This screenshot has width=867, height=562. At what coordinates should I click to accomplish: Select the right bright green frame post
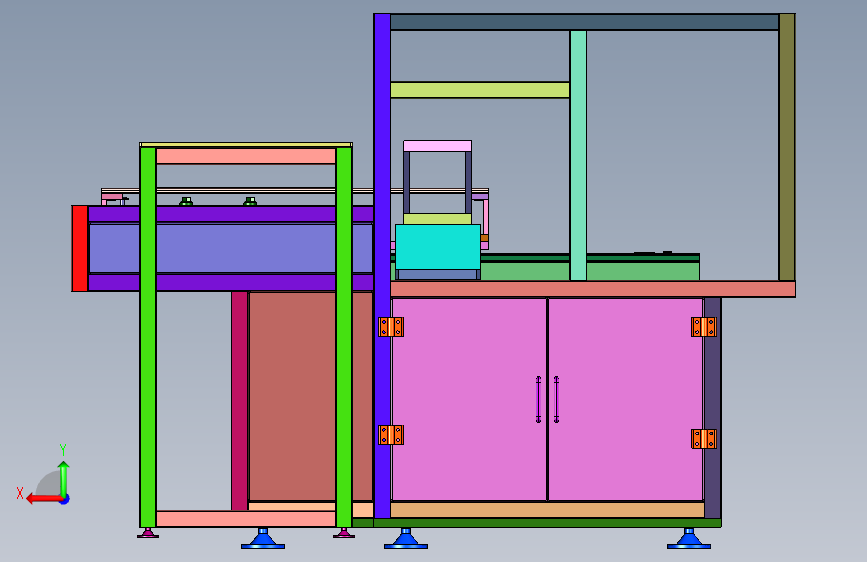click(x=344, y=337)
